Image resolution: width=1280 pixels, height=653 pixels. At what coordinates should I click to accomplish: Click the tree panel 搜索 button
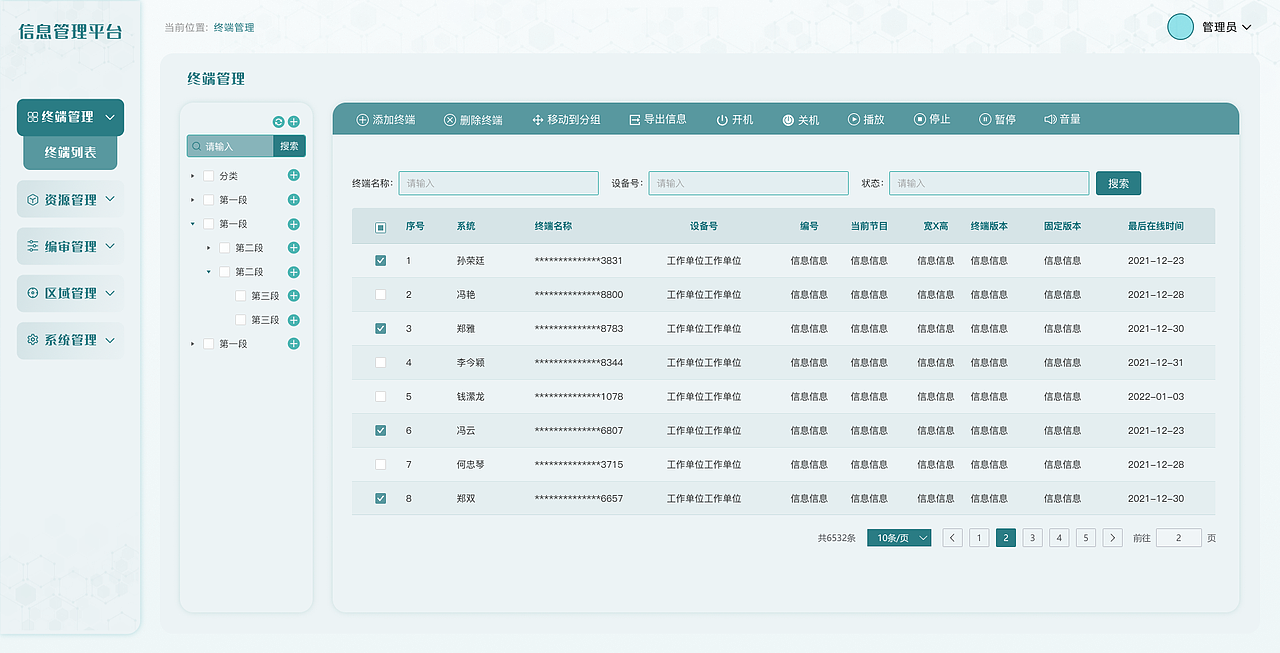coord(288,145)
